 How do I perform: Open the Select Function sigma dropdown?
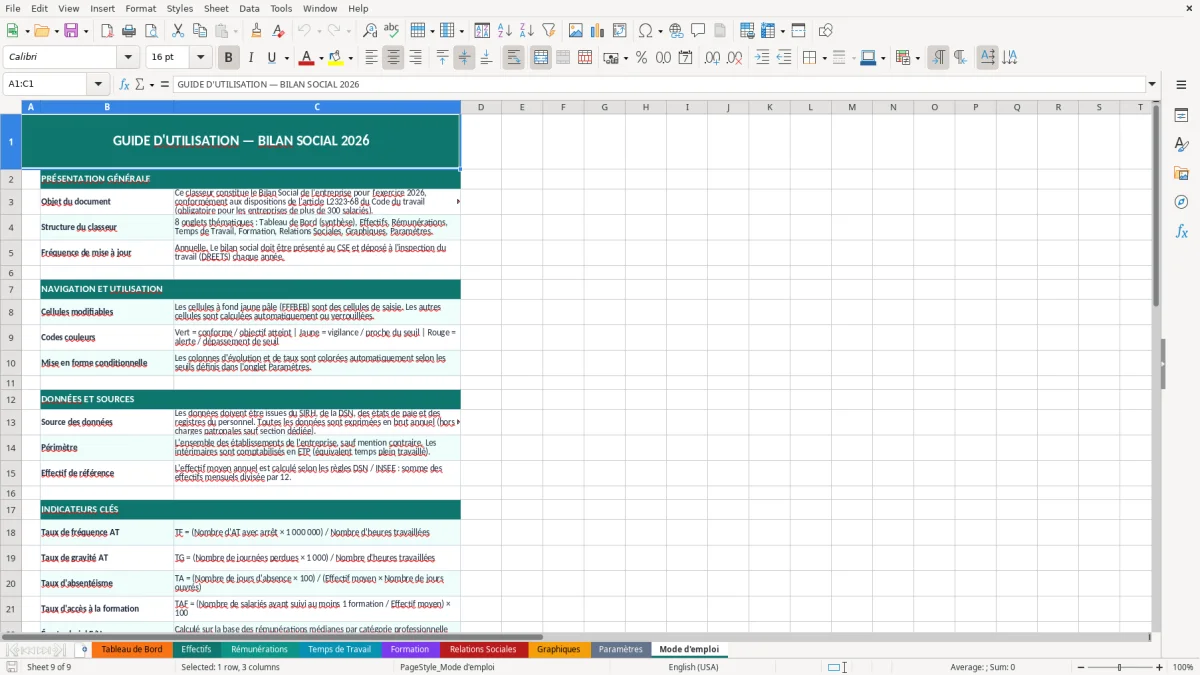click(x=152, y=84)
